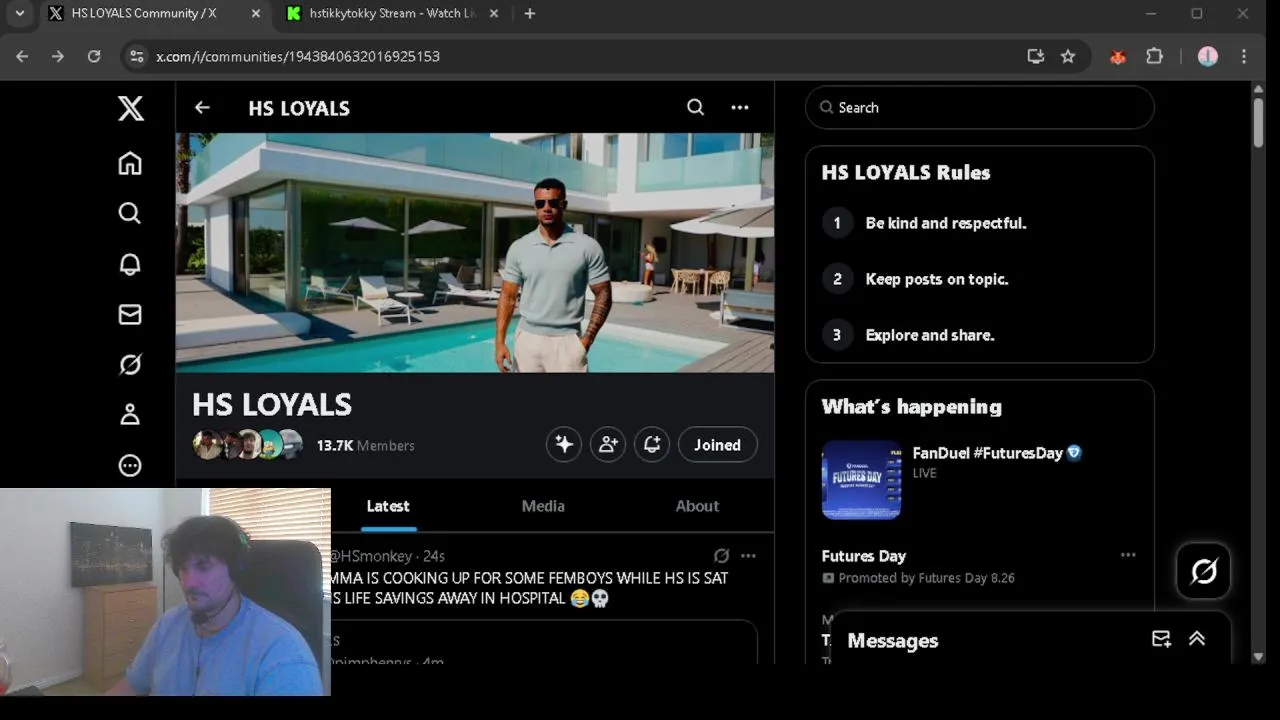Open the @HSmonkey handle
The height and width of the screenshot is (720, 1280).
(x=371, y=556)
